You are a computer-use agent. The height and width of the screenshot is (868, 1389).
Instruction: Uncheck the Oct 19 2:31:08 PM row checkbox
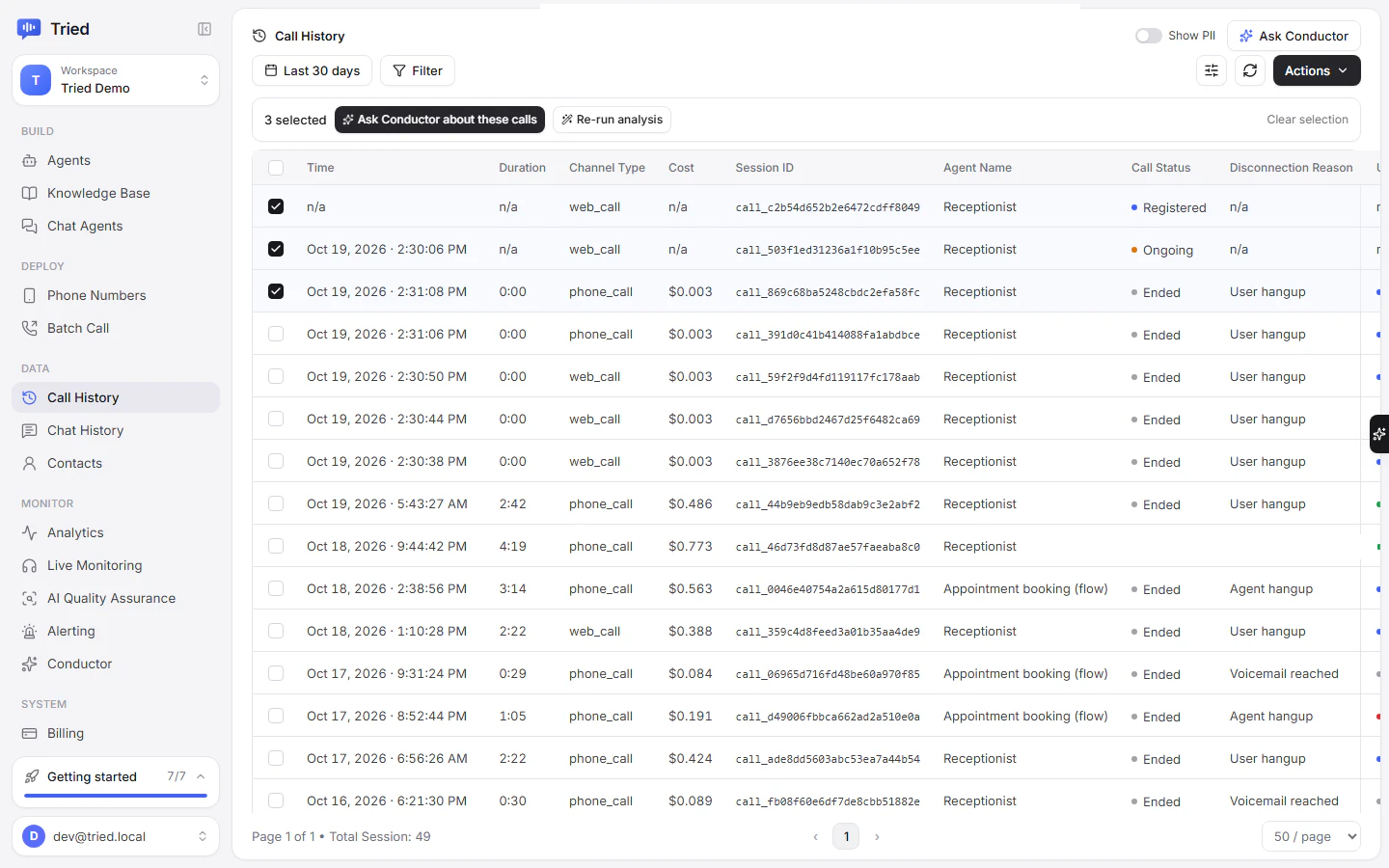pos(276,291)
